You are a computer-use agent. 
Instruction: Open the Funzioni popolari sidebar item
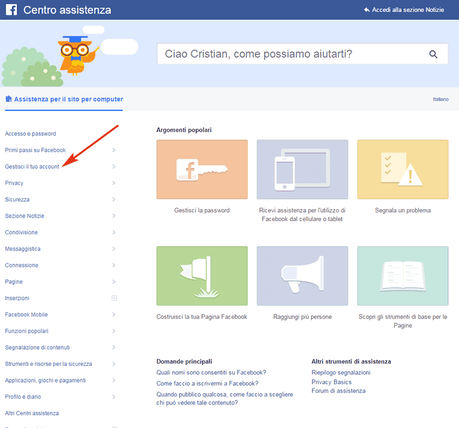[x=27, y=331]
